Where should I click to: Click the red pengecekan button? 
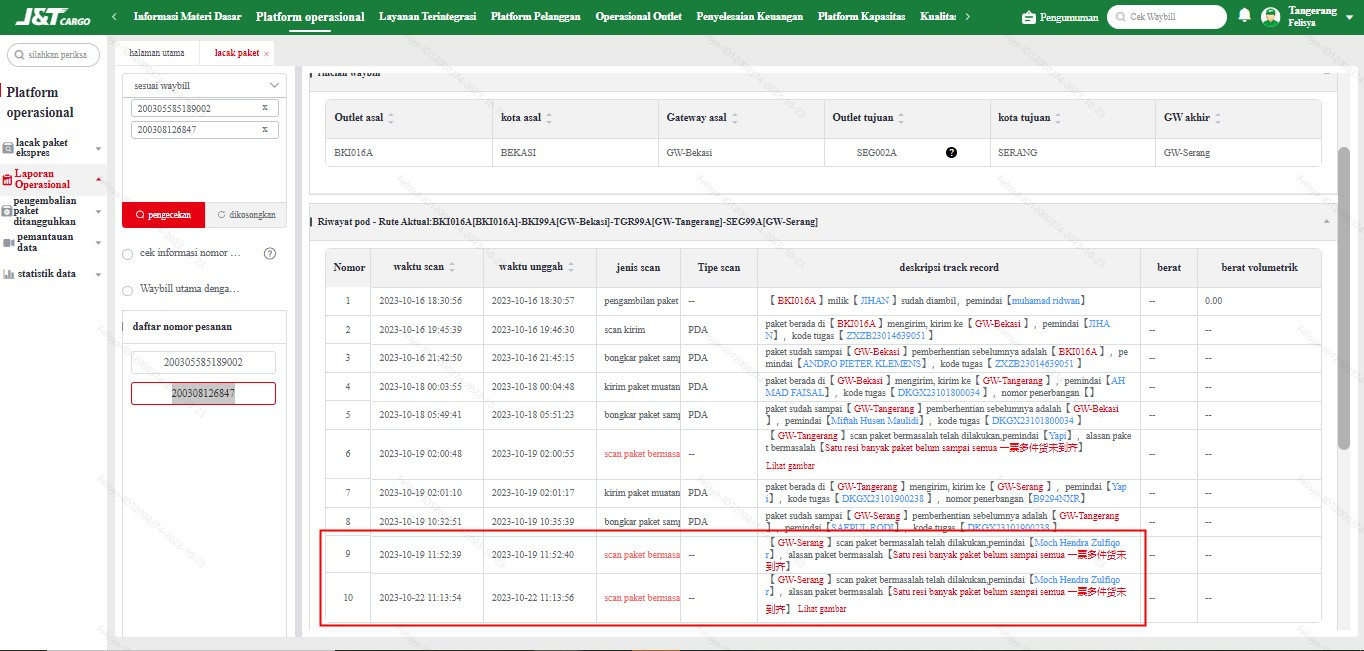[164, 215]
